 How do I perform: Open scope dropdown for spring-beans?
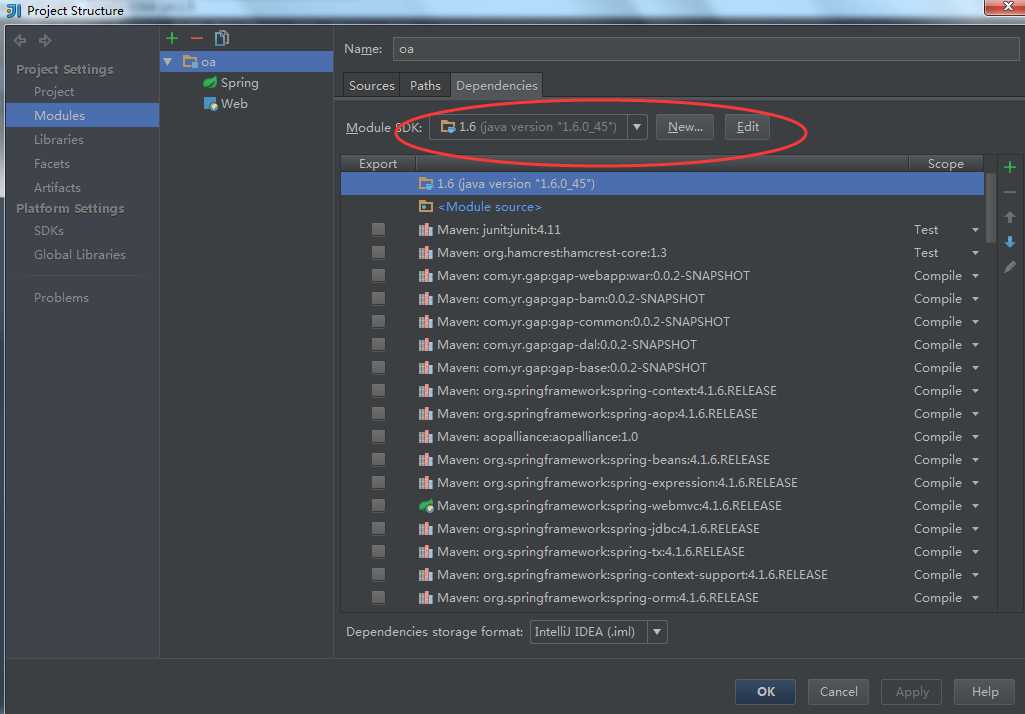pyautogui.click(x=975, y=460)
